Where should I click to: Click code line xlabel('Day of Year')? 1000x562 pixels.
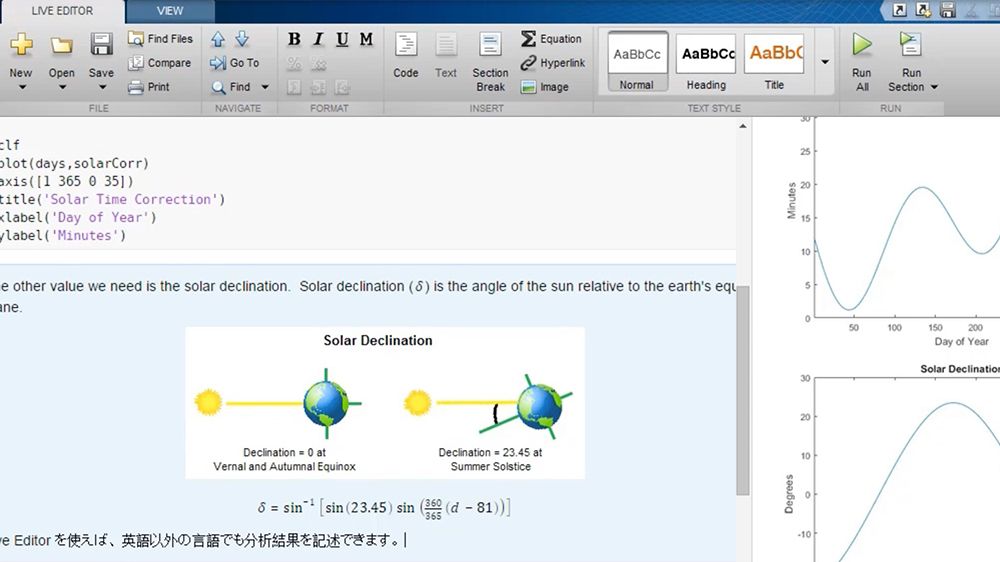click(78, 218)
